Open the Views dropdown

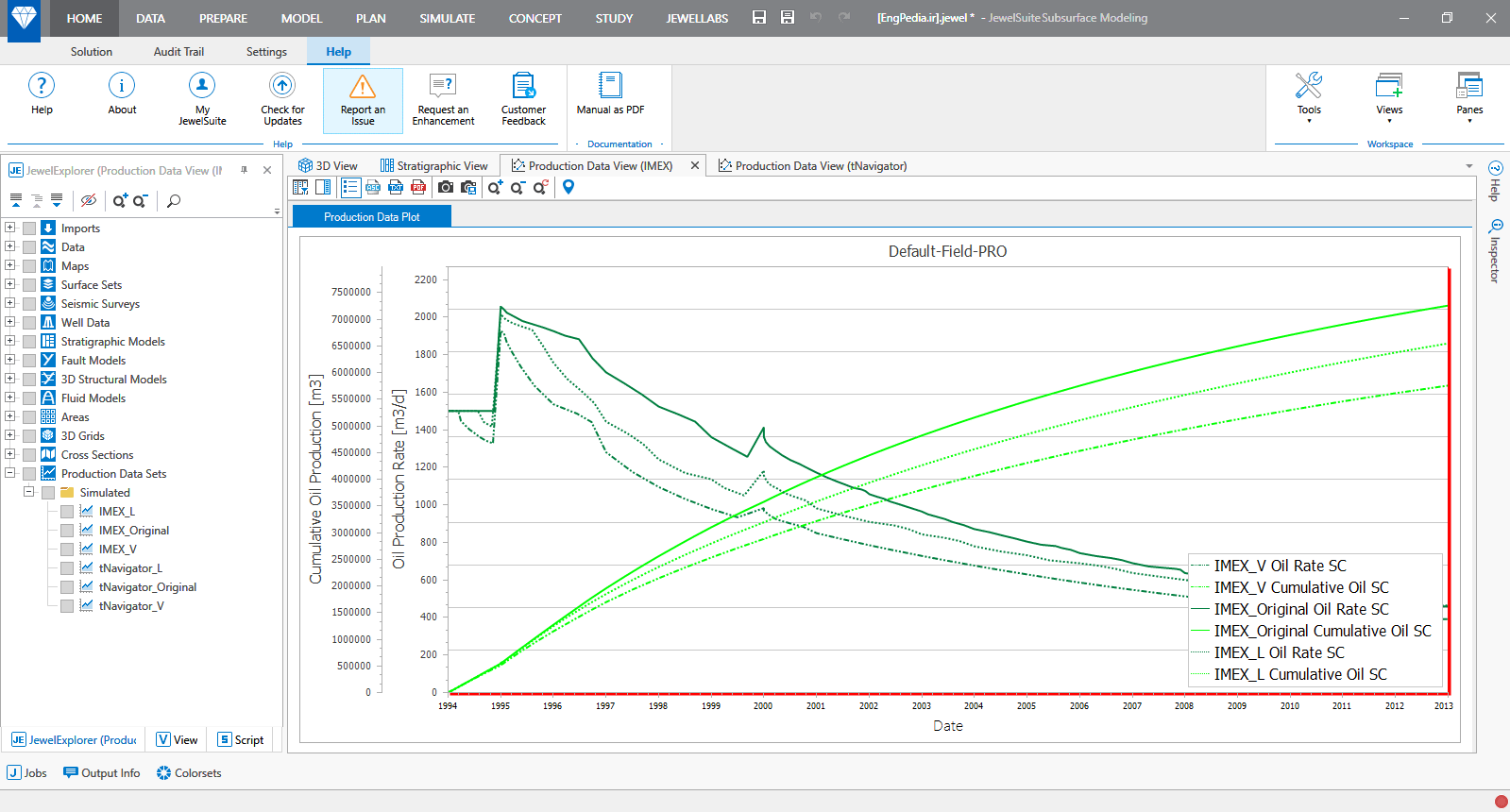(1389, 97)
